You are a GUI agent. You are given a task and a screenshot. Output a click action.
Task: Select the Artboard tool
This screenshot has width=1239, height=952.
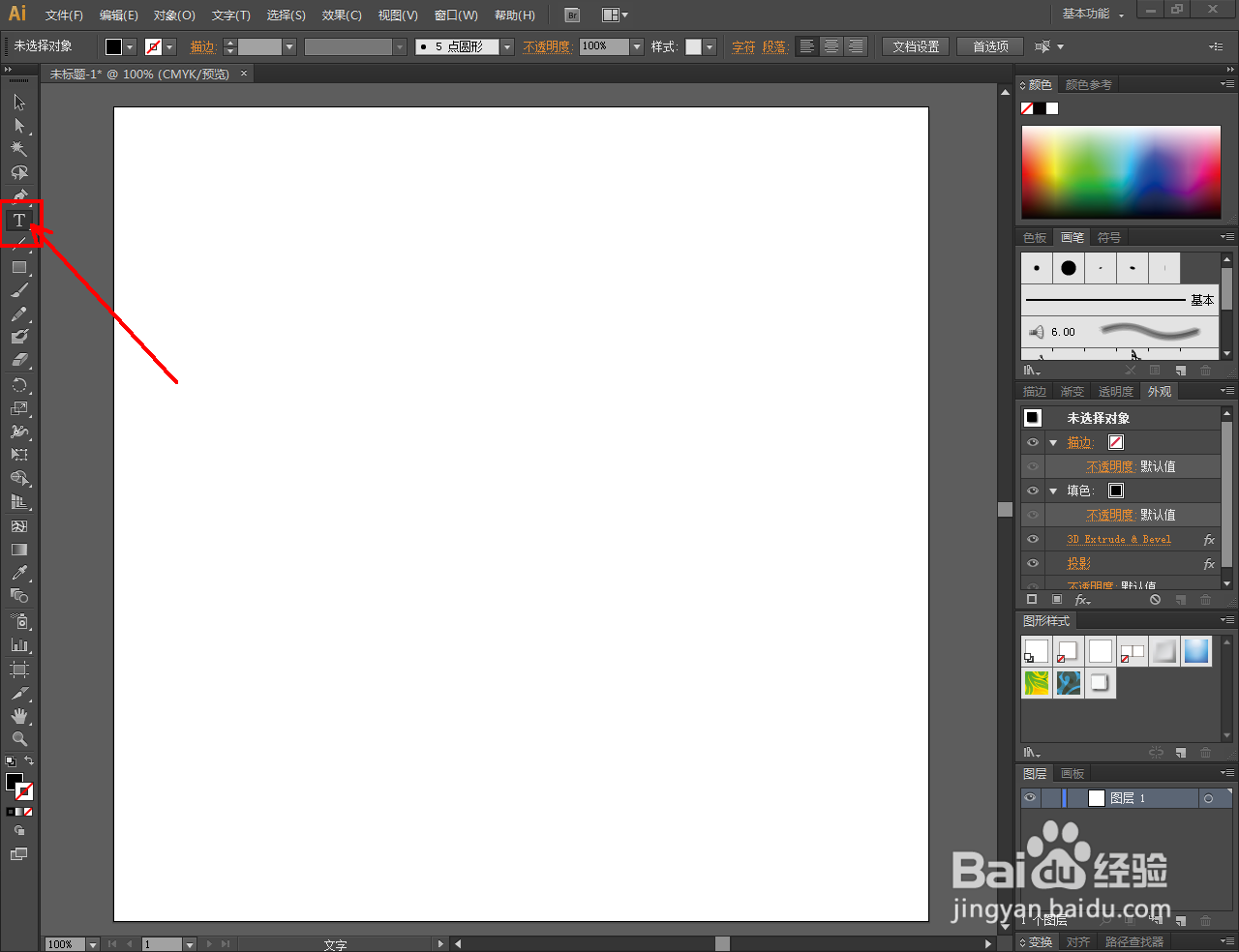point(18,669)
